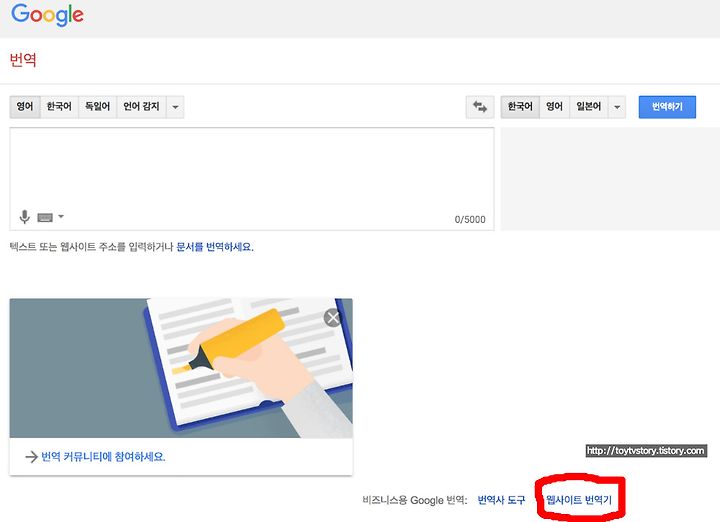
Task: Close the translation community promo card
Action: [x=332, y=318]
